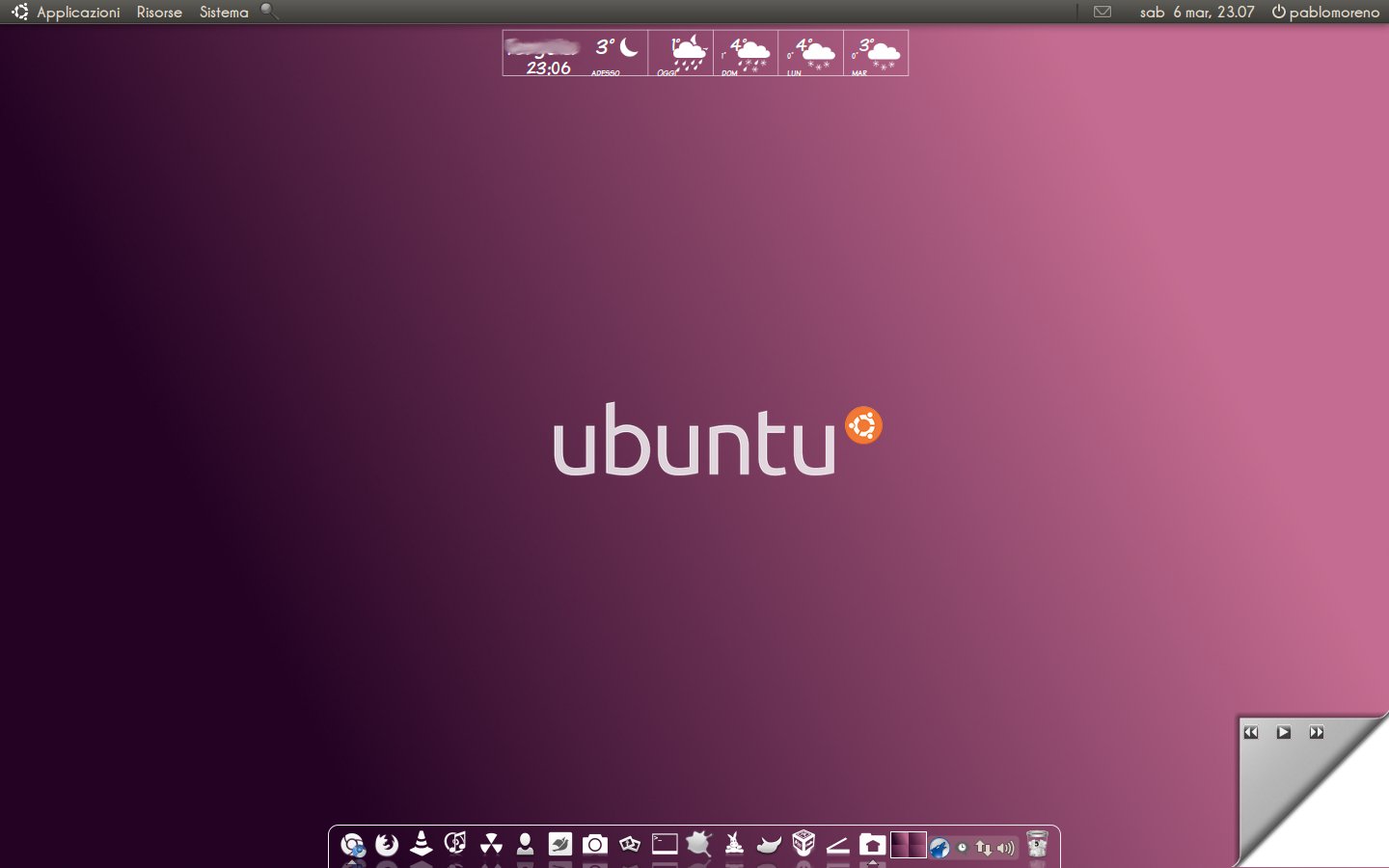Open the rabbit icon app in dock

734,845
